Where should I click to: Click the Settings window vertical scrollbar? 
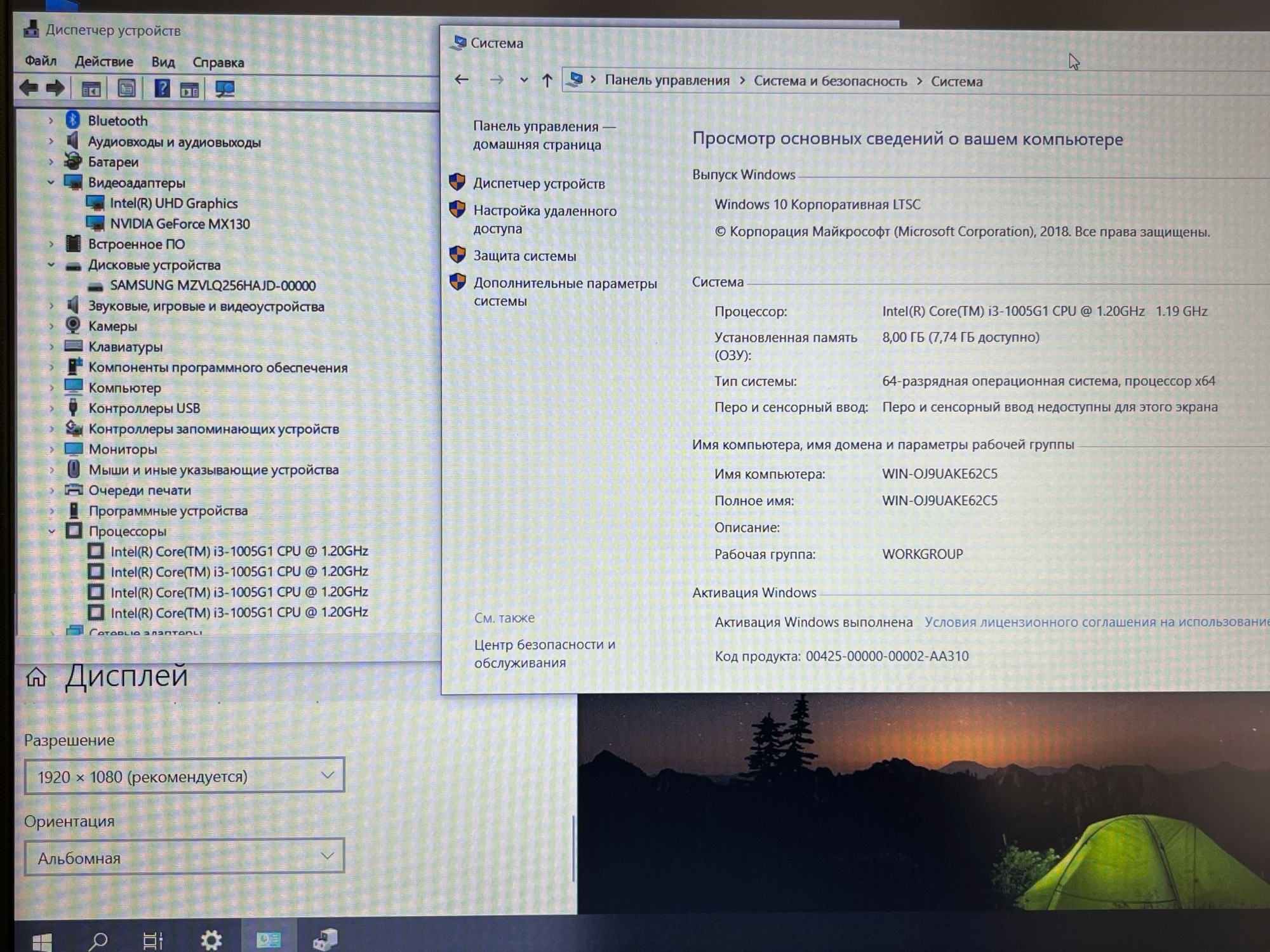click(x=574, y=848)
